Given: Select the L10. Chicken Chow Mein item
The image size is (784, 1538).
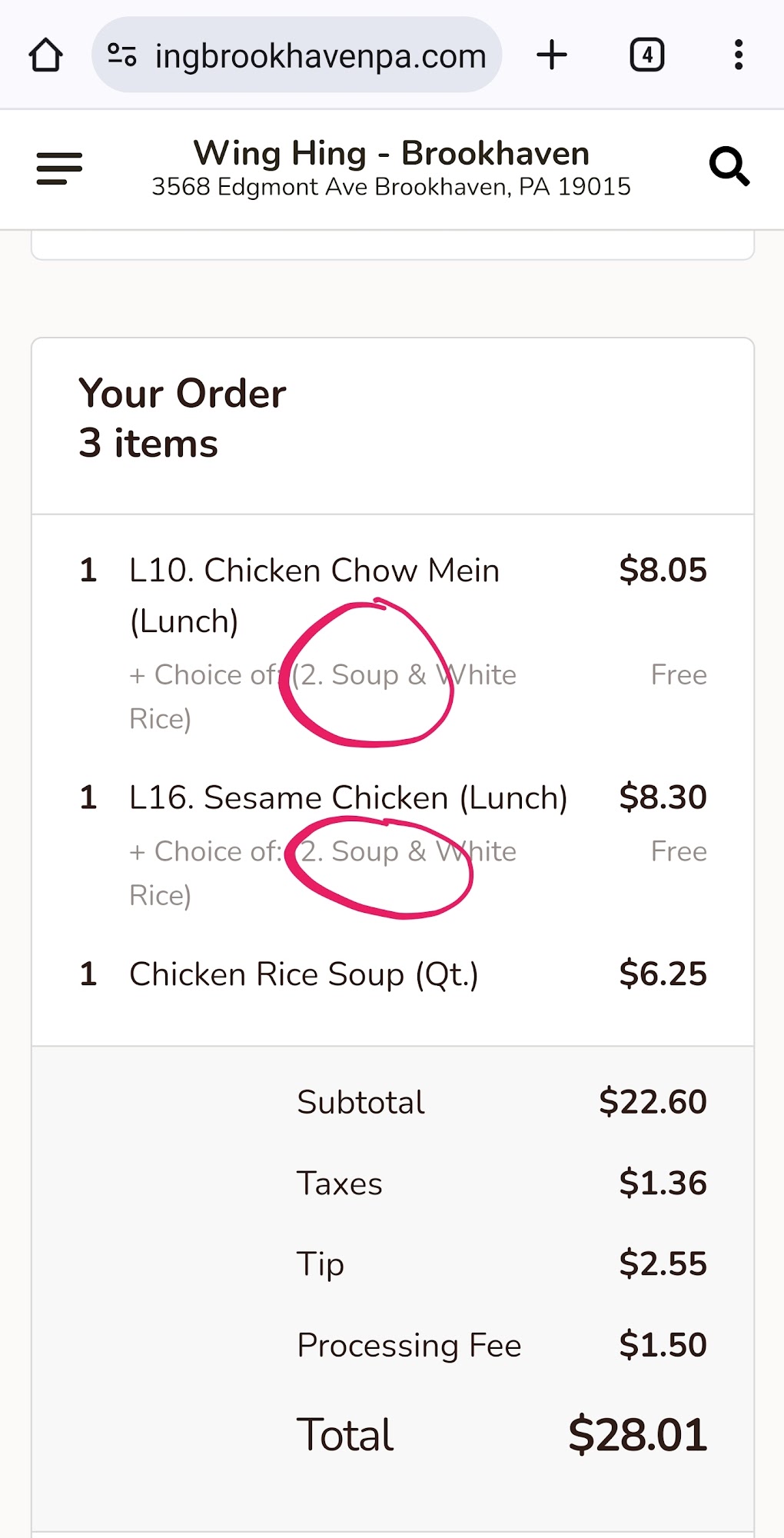Looking at the screenshot, I should [x=314, y=596].
